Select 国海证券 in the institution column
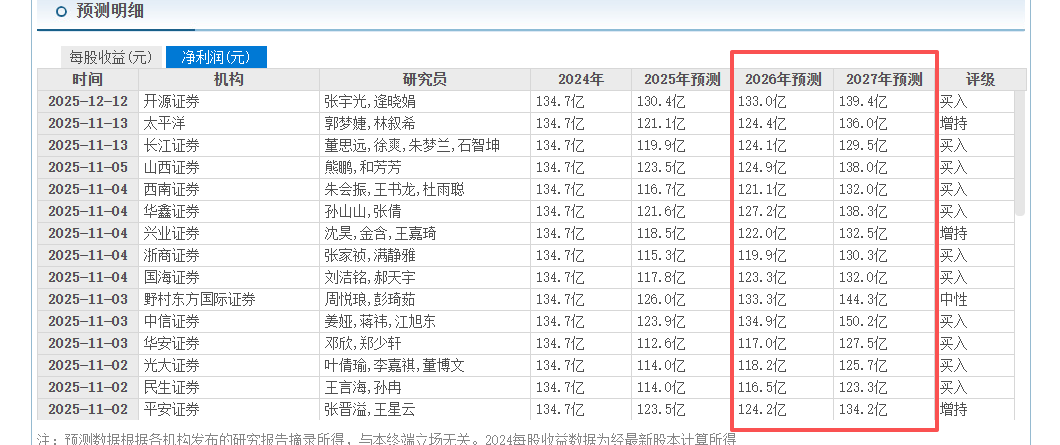Image resolution: width=1060 pixels, height=445 pixels. (x=172, y=278)
